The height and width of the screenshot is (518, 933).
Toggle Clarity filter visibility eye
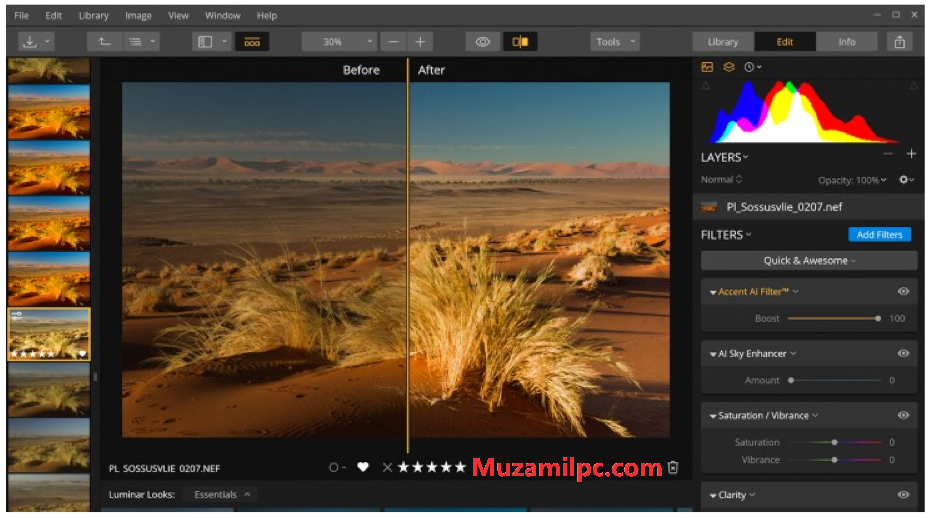click(903, 495)
